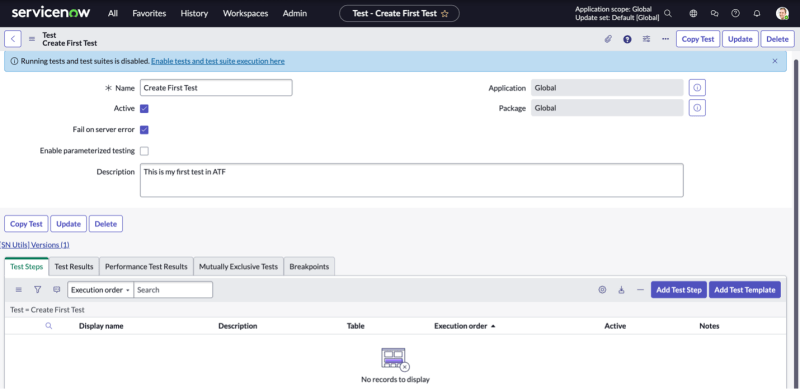800x391 pixels.
Task: Click the paperclip manage attachments icon
Action: [608, 39]
